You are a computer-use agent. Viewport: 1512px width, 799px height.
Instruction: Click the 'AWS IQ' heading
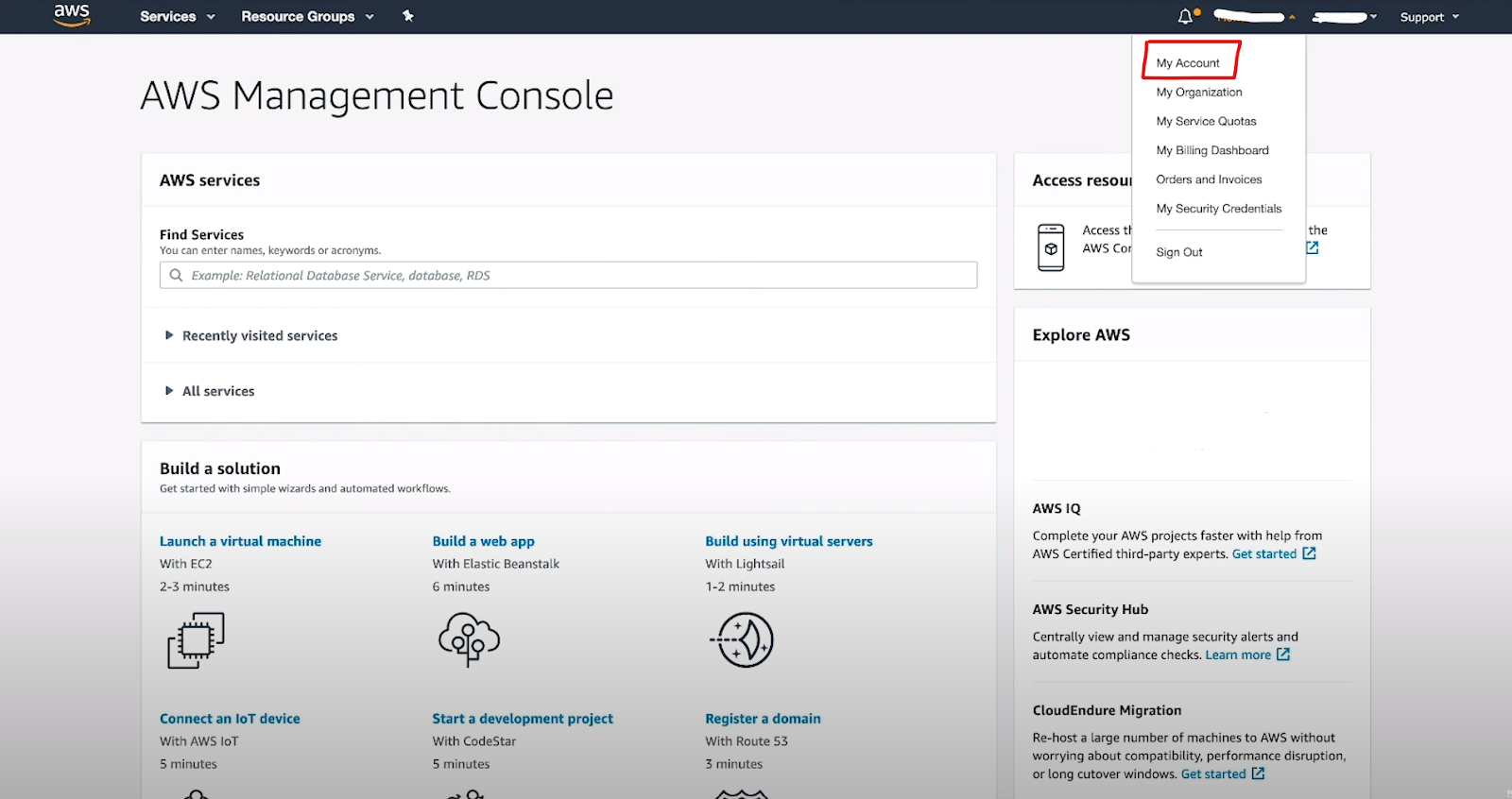[1057, 508]
